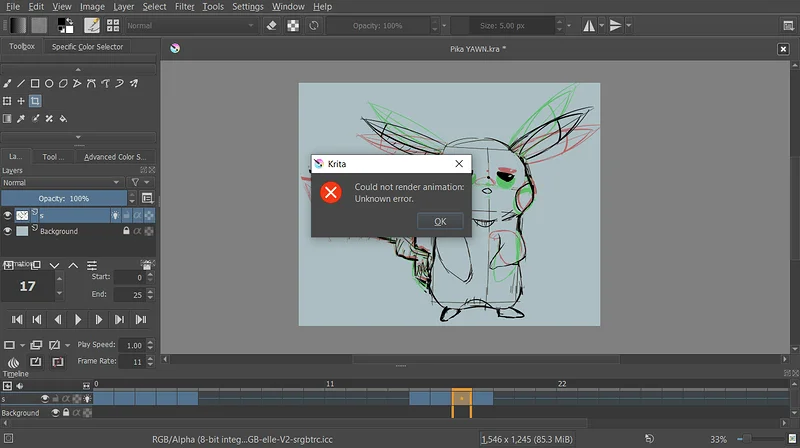The height and width of the screenshot is (448, 800).
Task: Switch to the Specific Color Selector tab
Action: (88, 46)
